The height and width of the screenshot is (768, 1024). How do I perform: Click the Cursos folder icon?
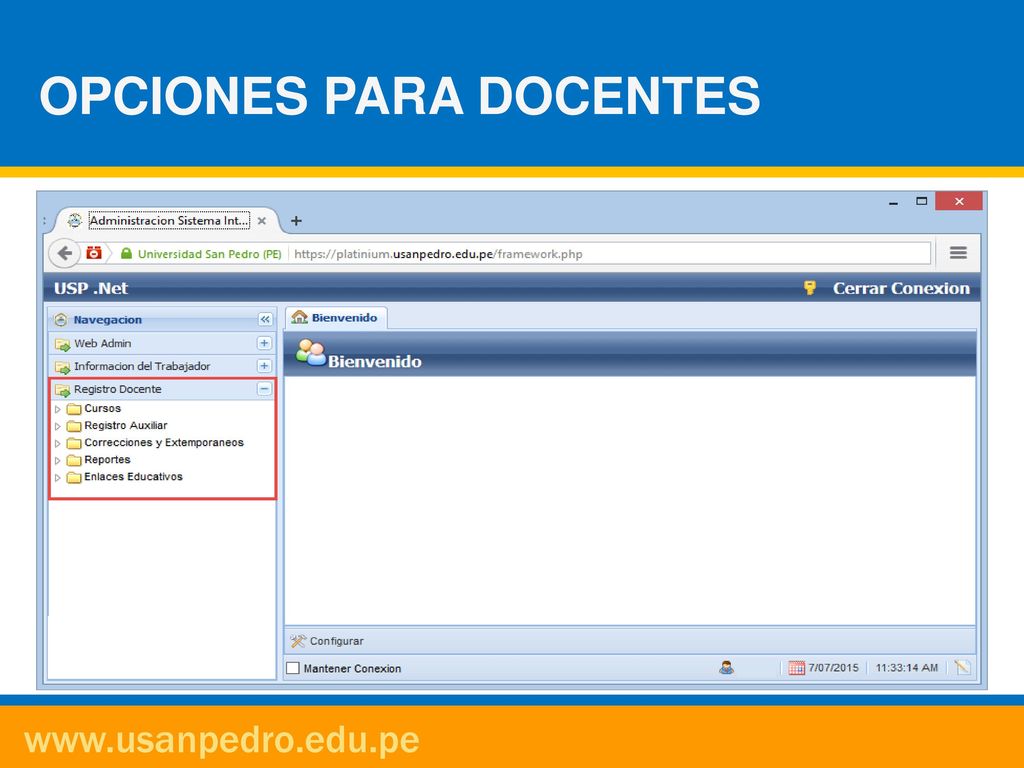coord(74,409)
